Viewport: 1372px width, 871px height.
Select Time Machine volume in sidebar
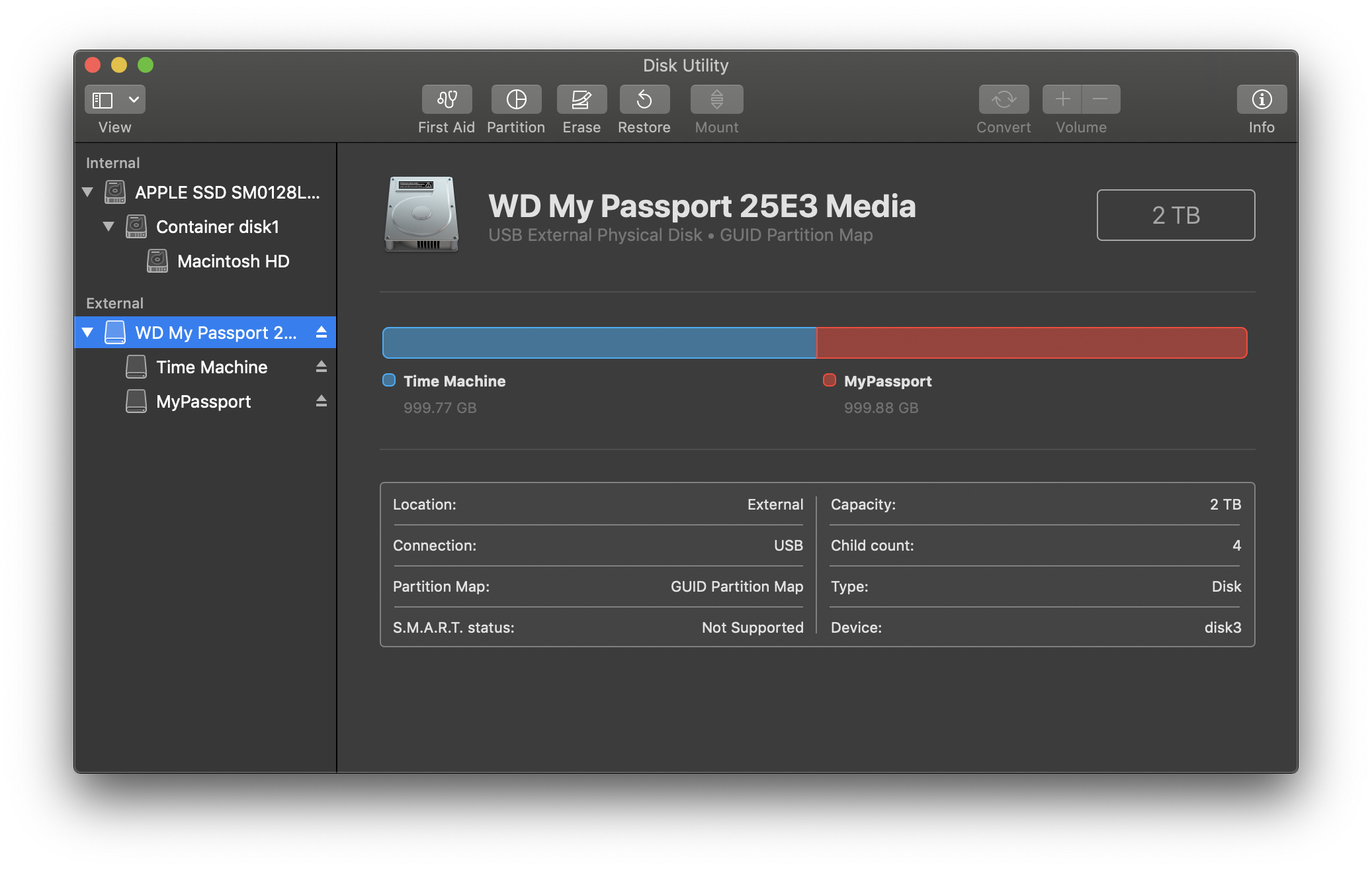point(205,367)
